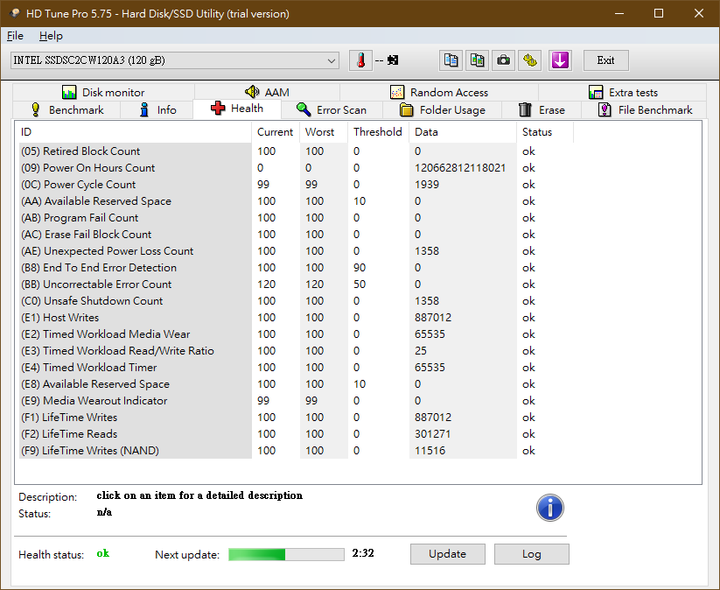
Task: Click the Update button
Action: (447, 554)
